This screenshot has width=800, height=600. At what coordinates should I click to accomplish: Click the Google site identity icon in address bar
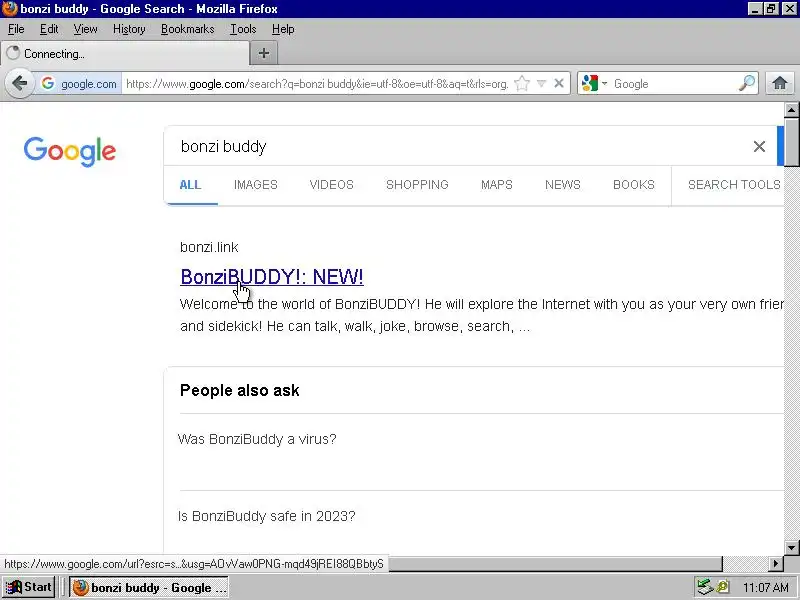tap(48, 83)
